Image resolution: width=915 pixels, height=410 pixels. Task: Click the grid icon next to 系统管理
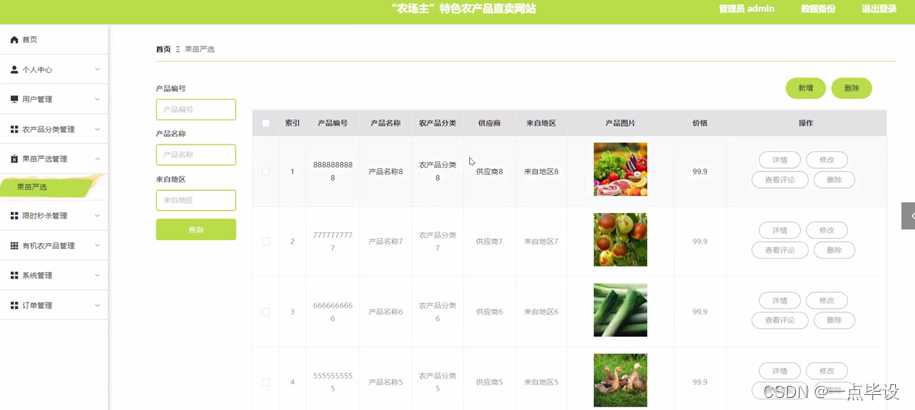[15, 275]
